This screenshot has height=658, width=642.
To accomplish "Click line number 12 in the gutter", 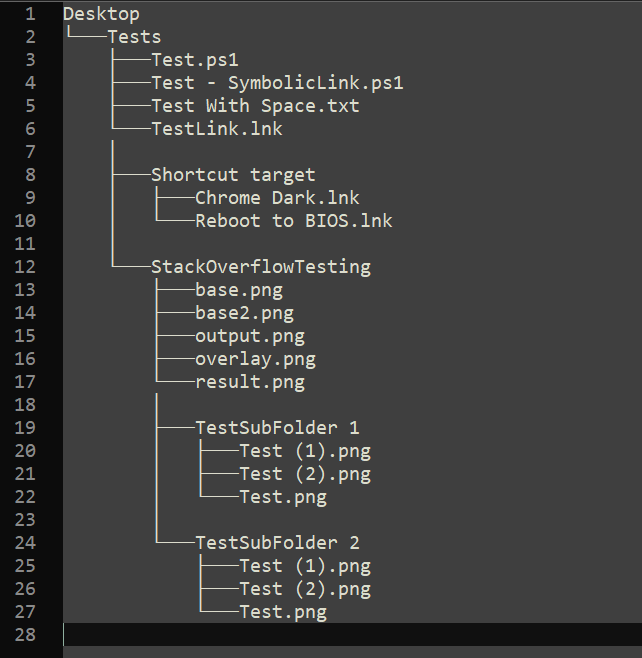I will click(25, 267).
